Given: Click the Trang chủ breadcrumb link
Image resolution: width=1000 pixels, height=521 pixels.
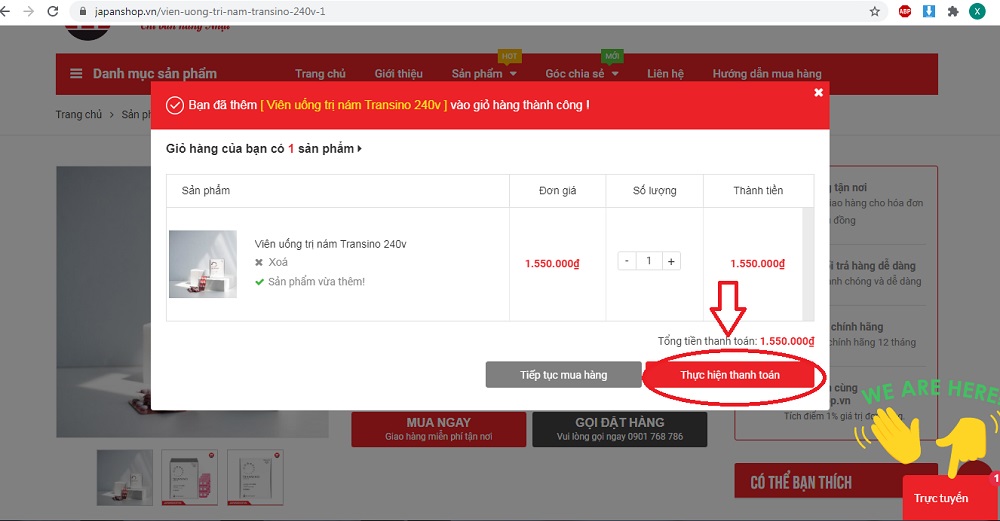Looking at the screenshot, I should pos(78,114).
